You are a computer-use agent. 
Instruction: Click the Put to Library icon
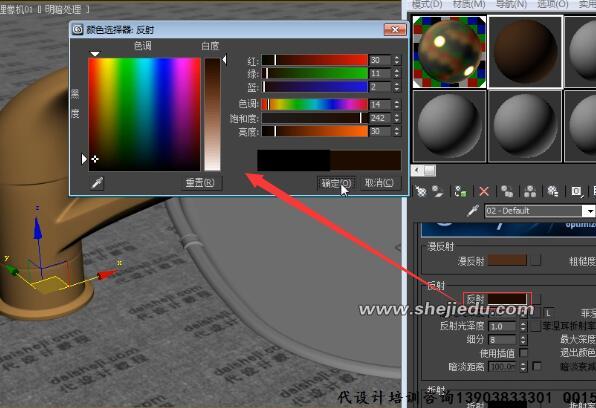553,191
